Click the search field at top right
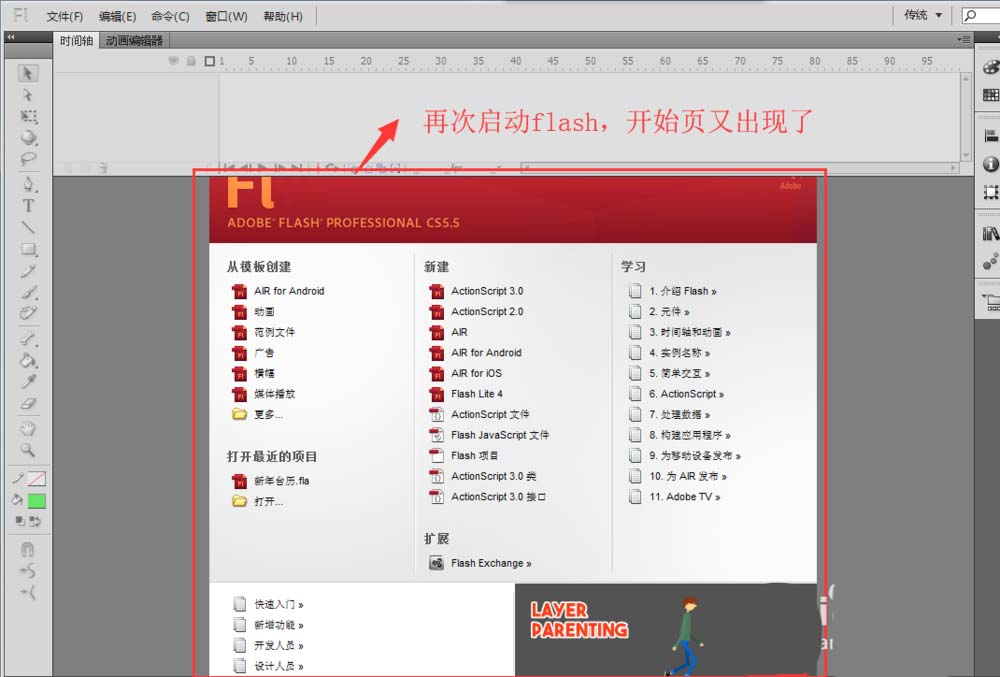 (x=981, y=15)
